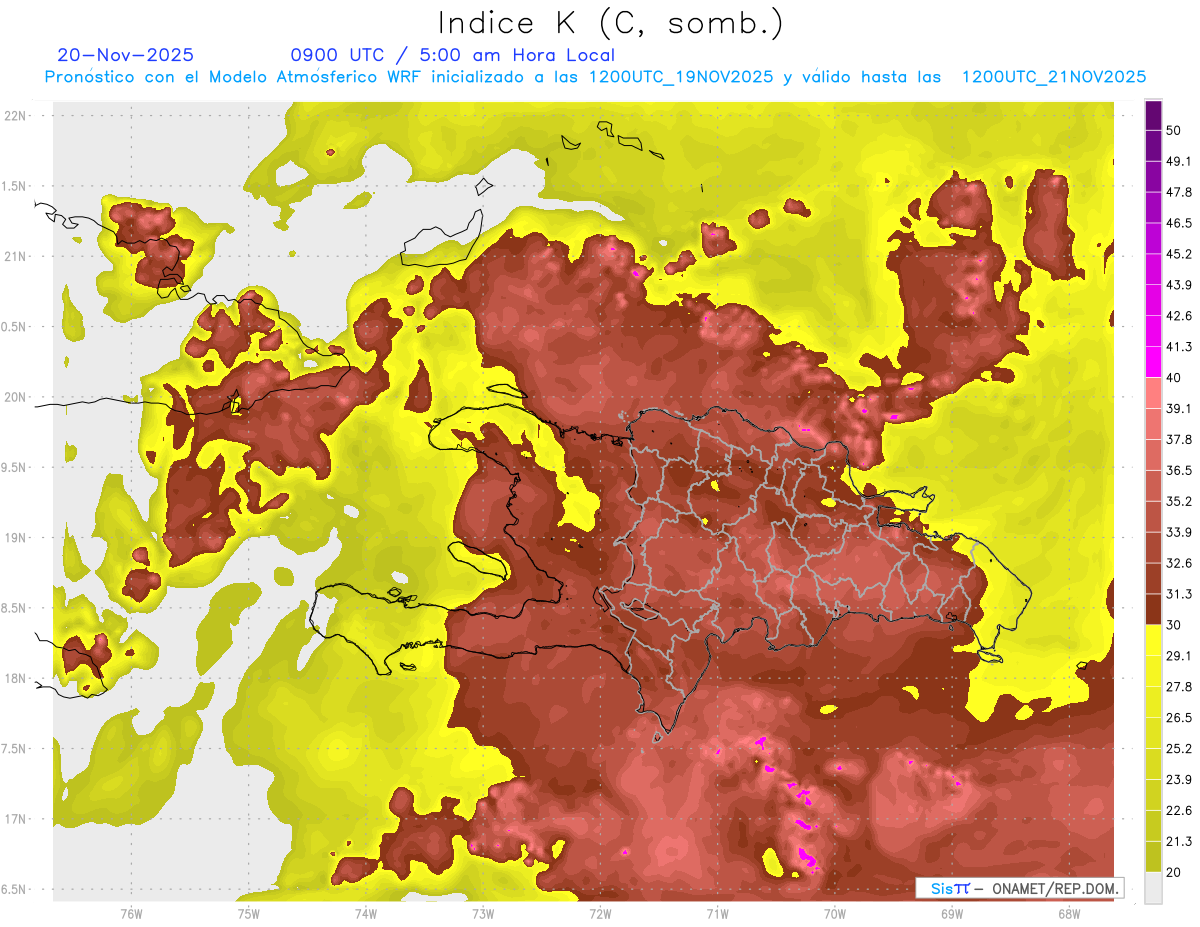Click the colorbar label '21.3'

1179,842
